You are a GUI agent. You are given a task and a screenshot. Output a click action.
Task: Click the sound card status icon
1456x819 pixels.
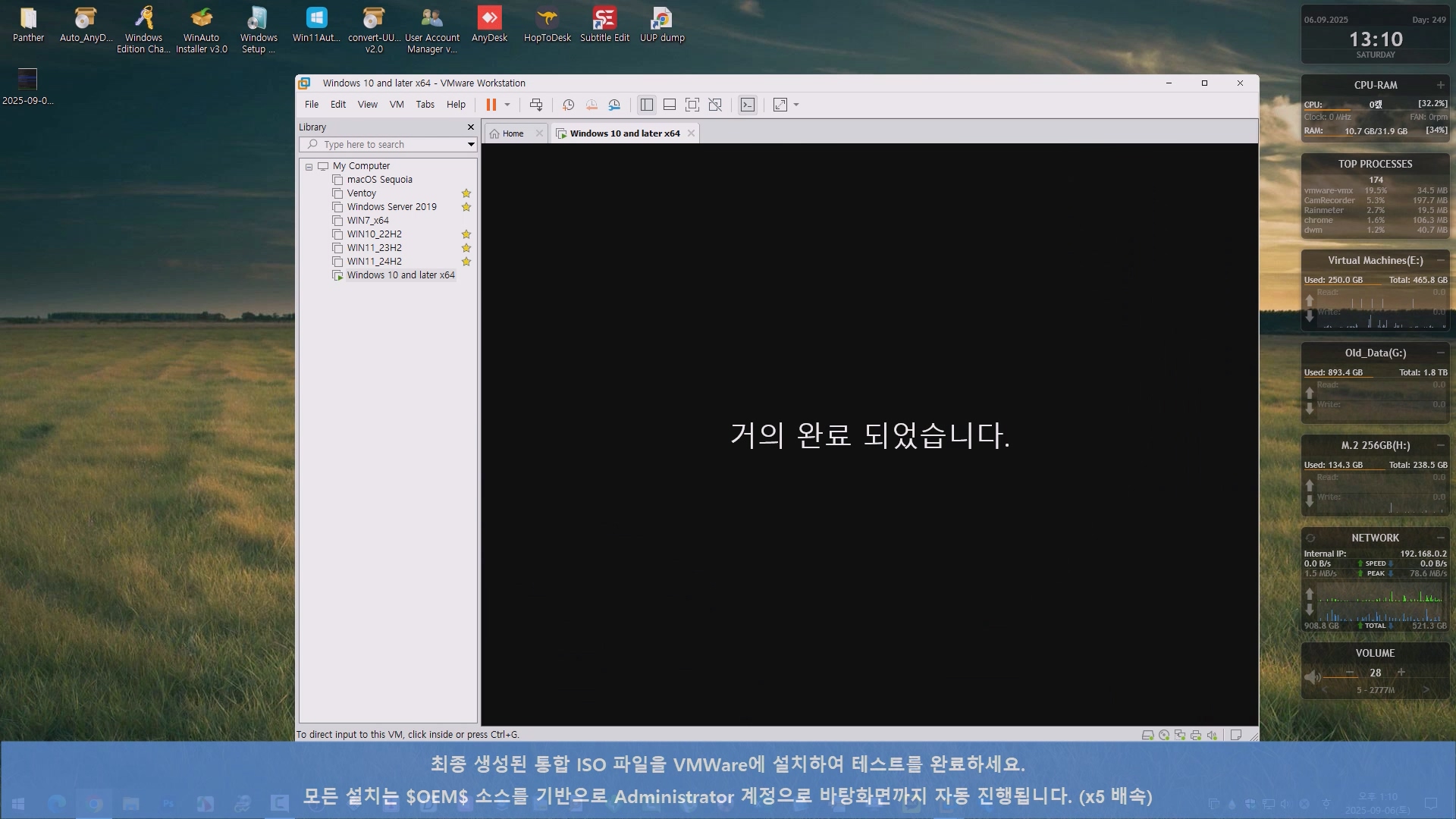pyautogui.click(x=1212, y=735)
